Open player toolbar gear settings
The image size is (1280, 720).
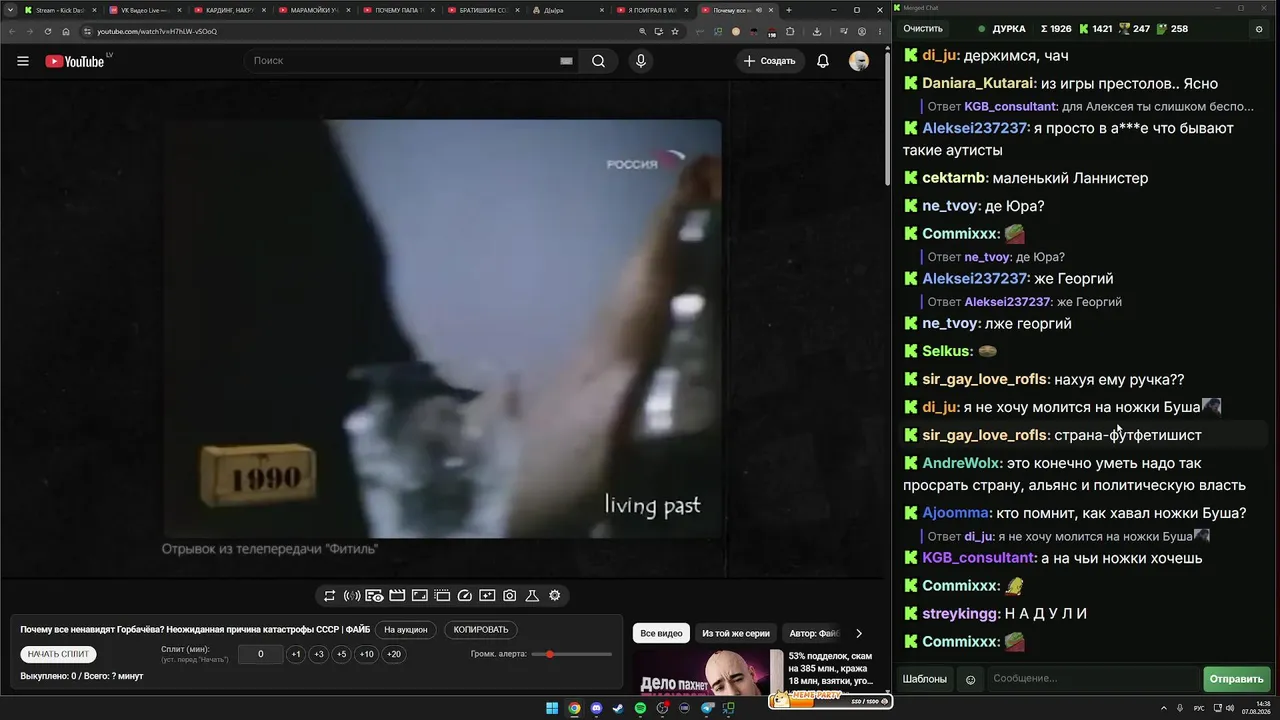[x=555, y=596]
